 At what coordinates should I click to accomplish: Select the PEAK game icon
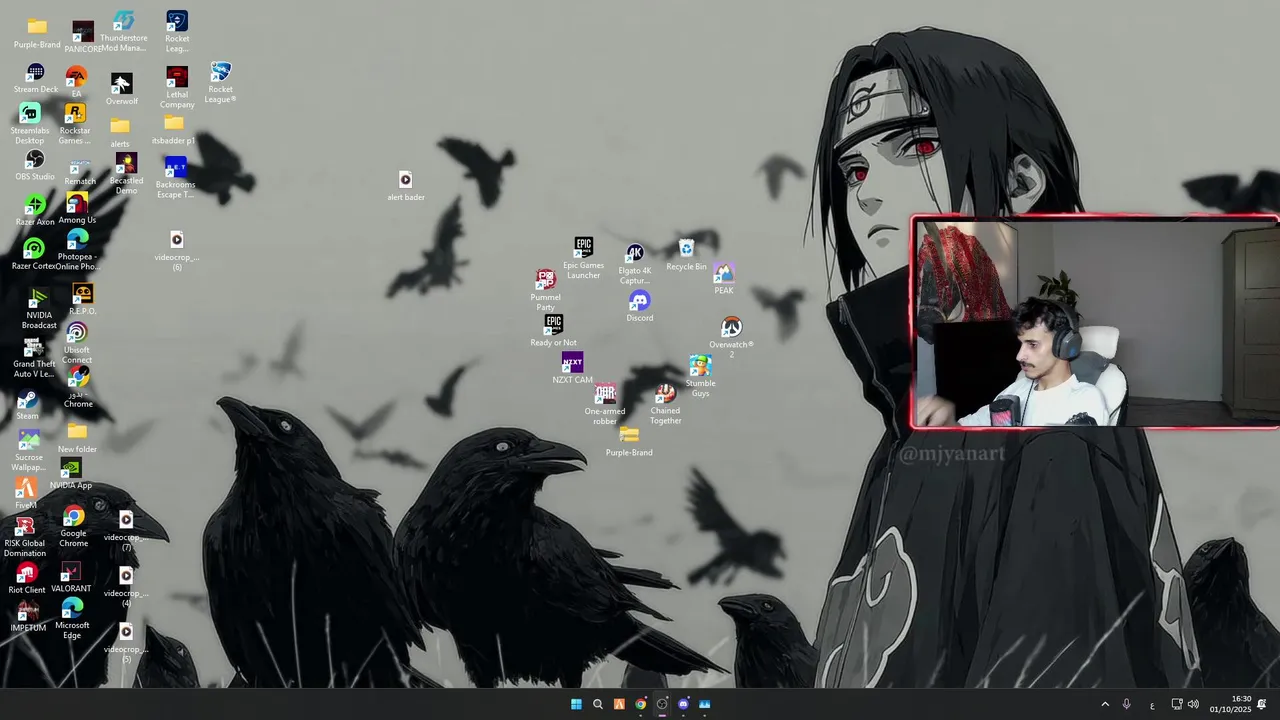coord(723,279)
